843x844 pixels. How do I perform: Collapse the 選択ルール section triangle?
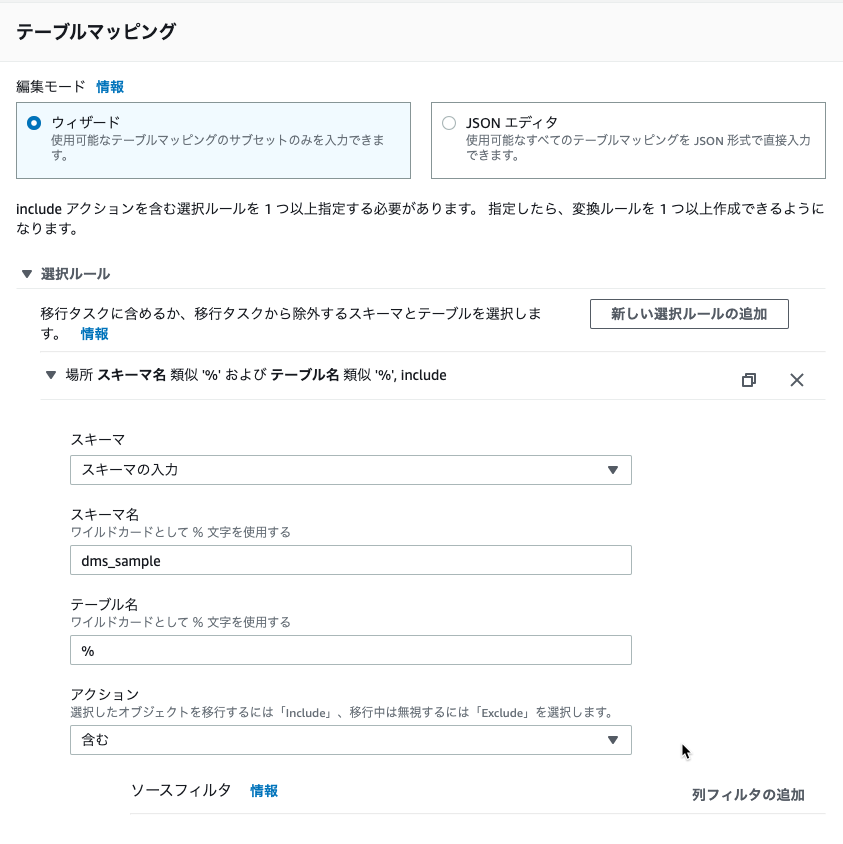click(27, 274)
